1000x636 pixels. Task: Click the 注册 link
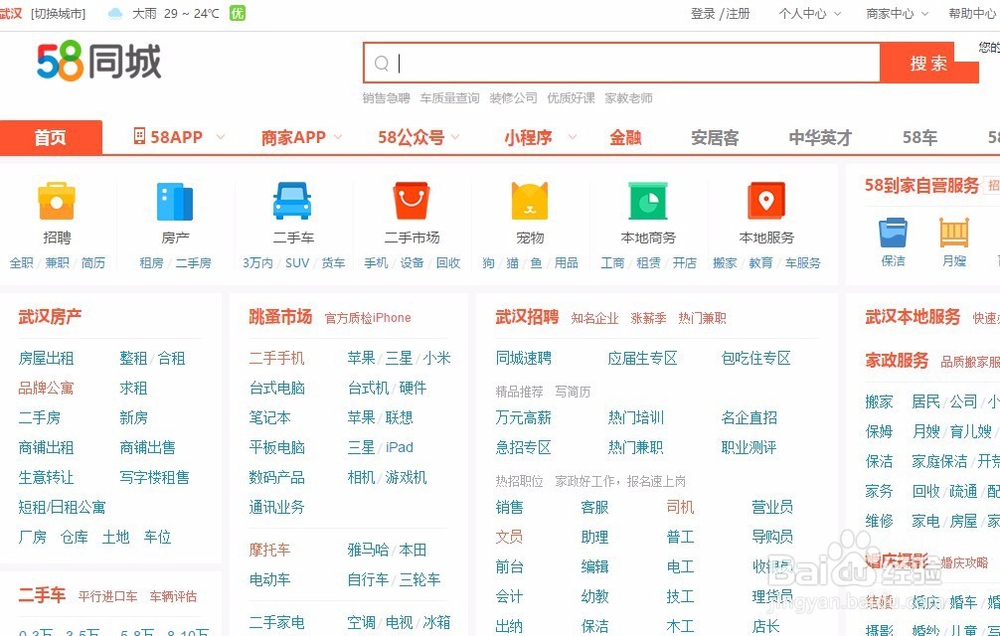(738, 13)
